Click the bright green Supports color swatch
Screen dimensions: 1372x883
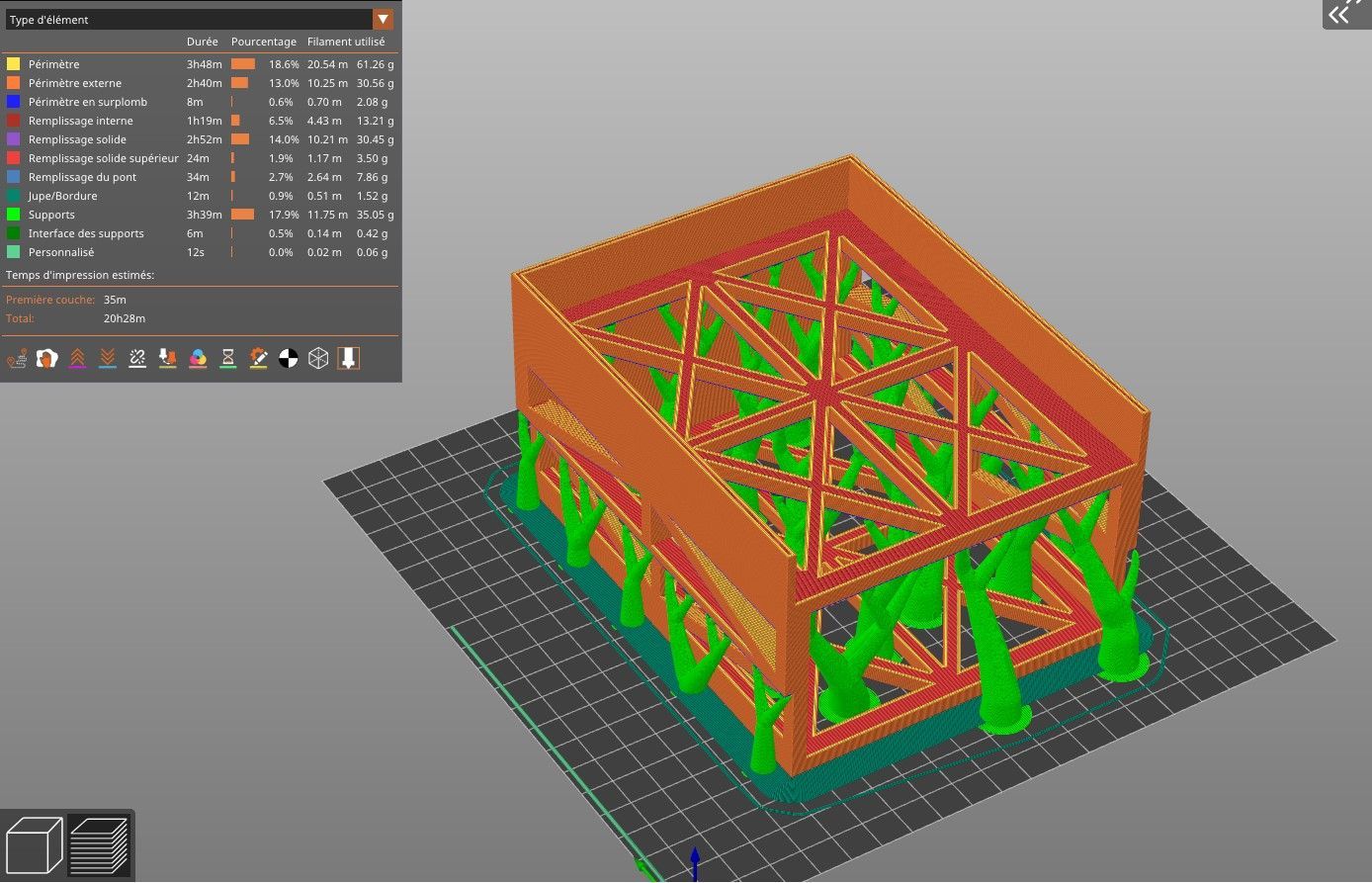point(13,215)
